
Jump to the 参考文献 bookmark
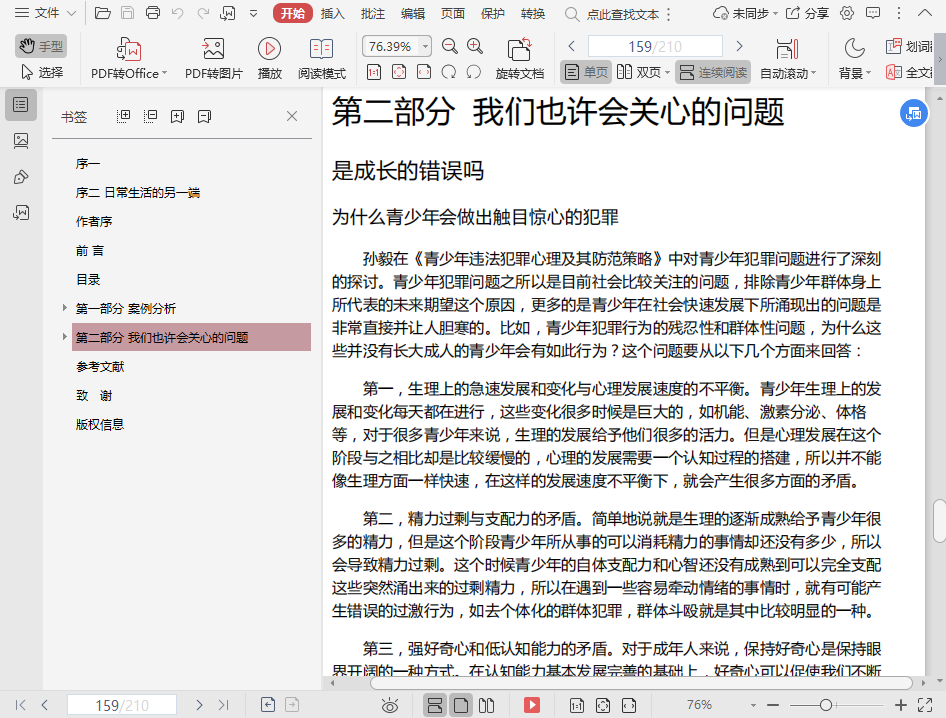click(100, 366)
